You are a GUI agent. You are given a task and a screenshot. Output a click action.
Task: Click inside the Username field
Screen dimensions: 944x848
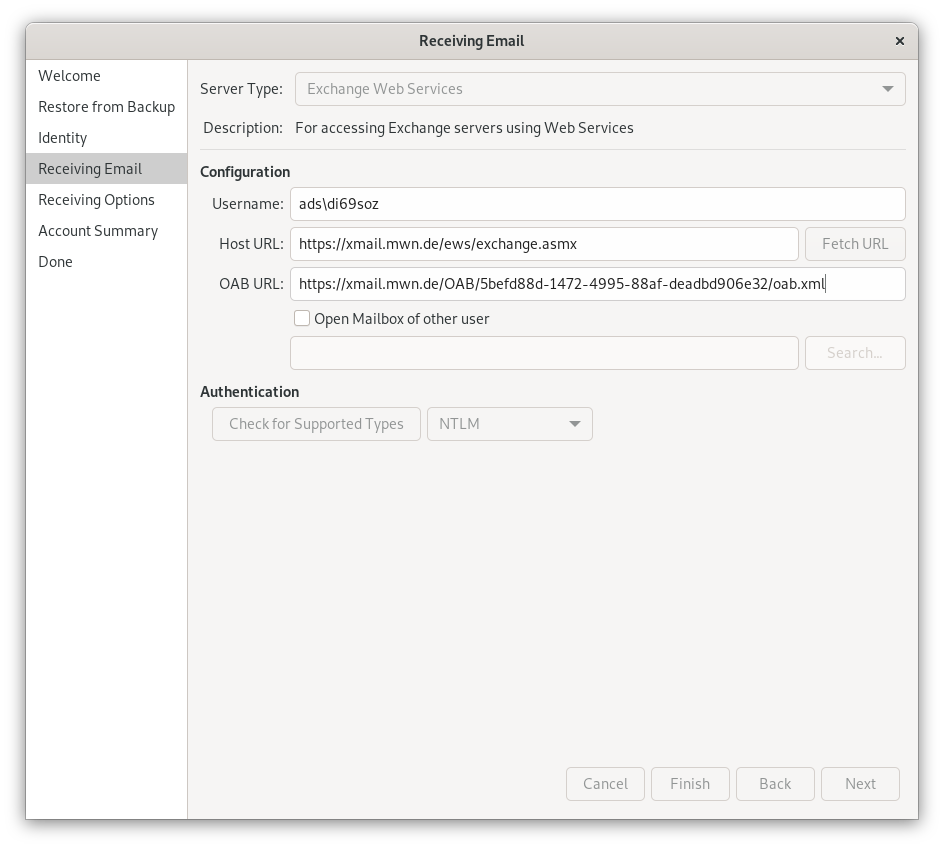coord(597,203)
